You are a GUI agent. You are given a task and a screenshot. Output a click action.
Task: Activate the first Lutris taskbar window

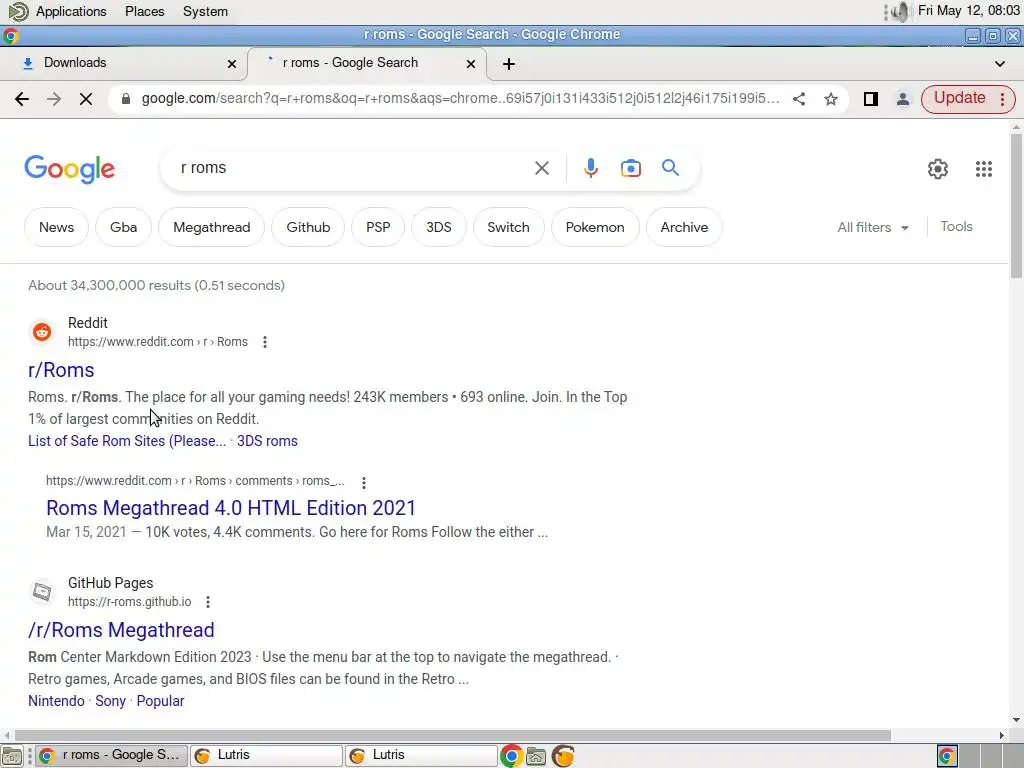pos(266,755)
